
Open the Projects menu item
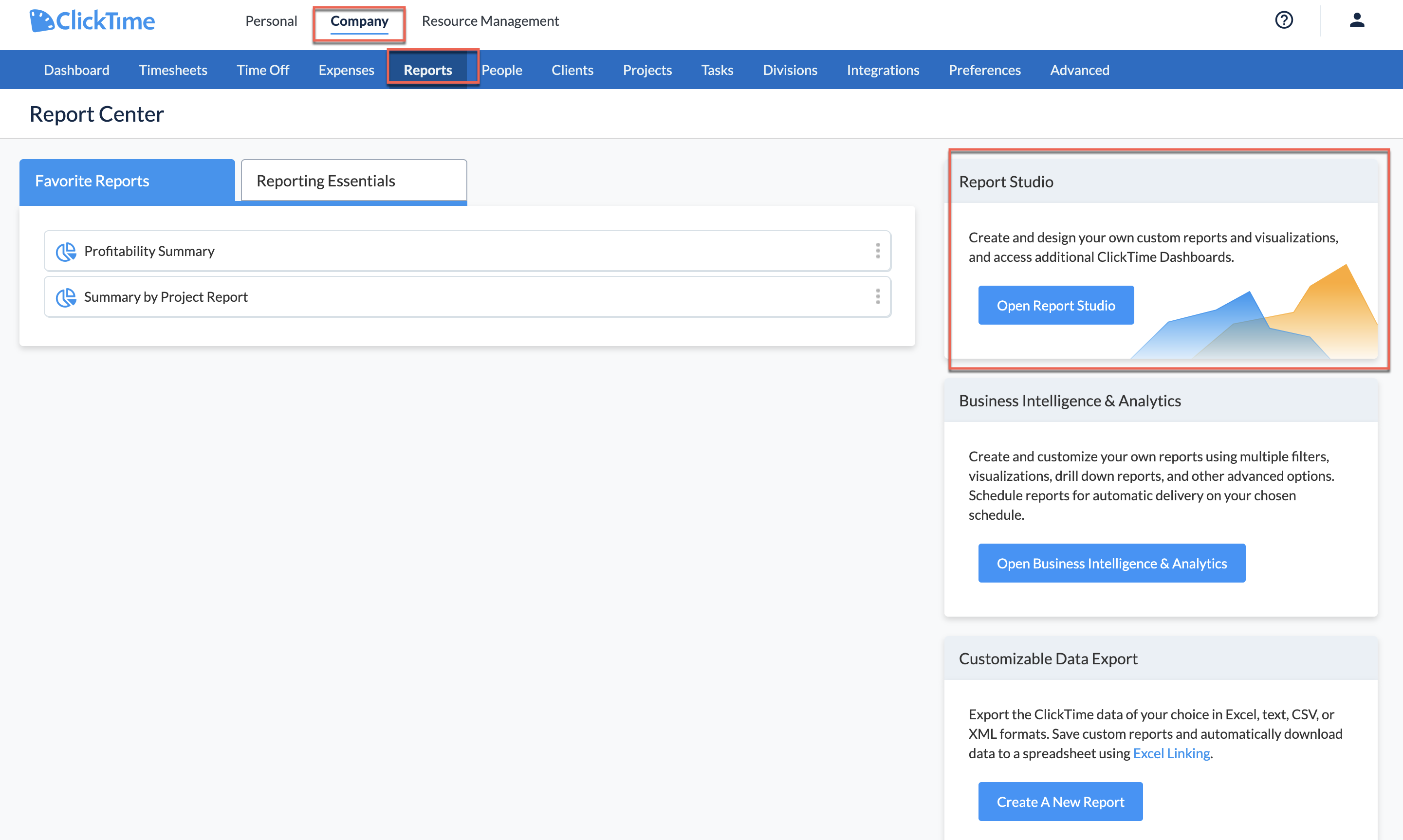[647, 70]
